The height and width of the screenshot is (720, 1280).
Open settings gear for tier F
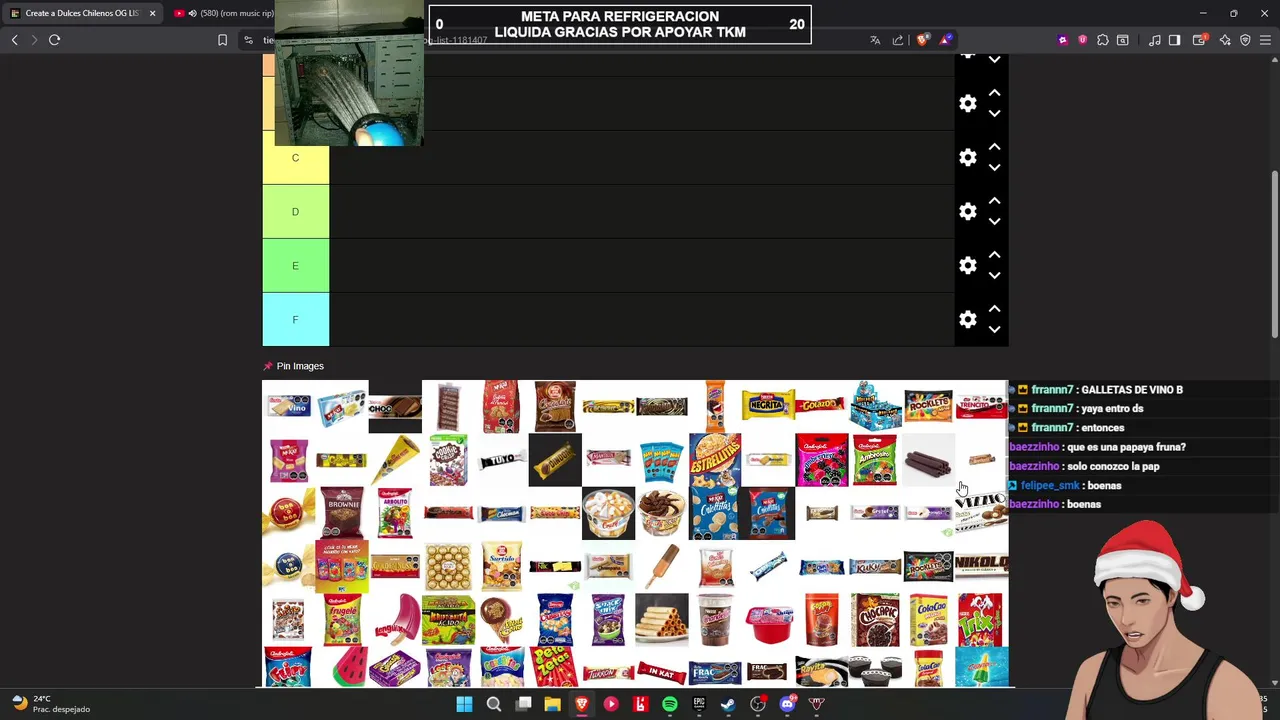click(967, 320)
